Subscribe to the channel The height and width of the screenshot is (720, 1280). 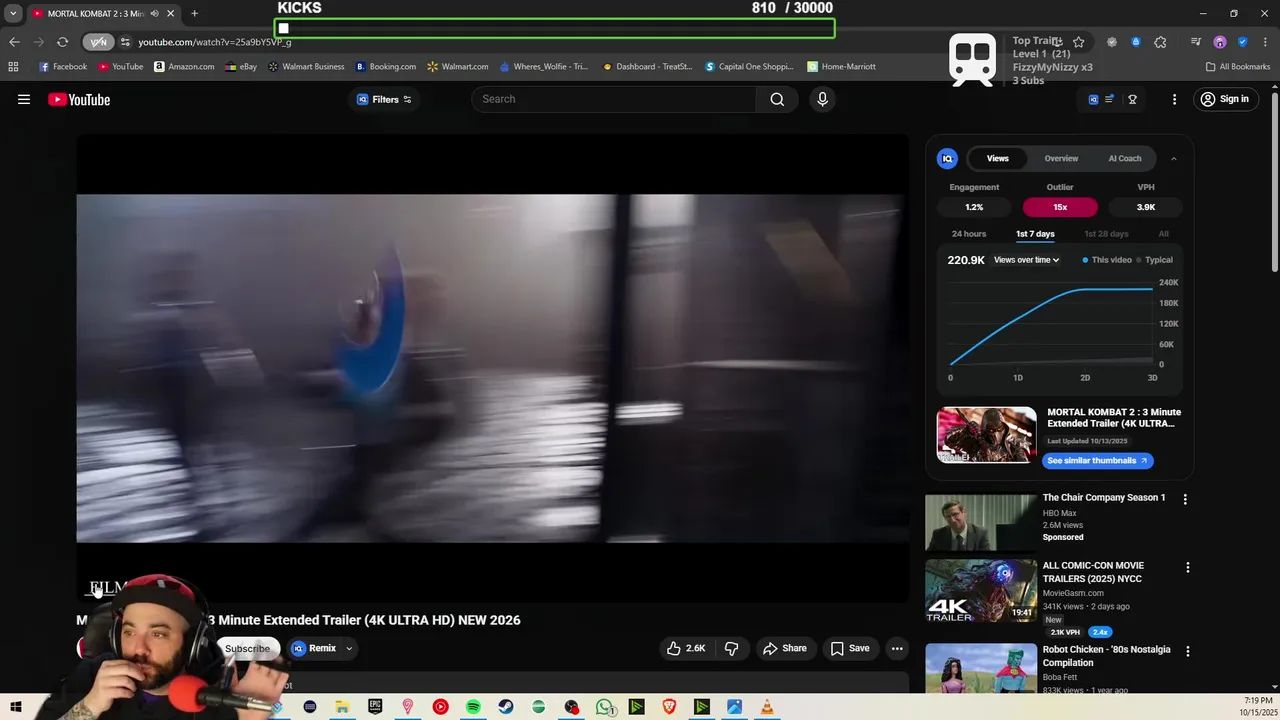247,648
